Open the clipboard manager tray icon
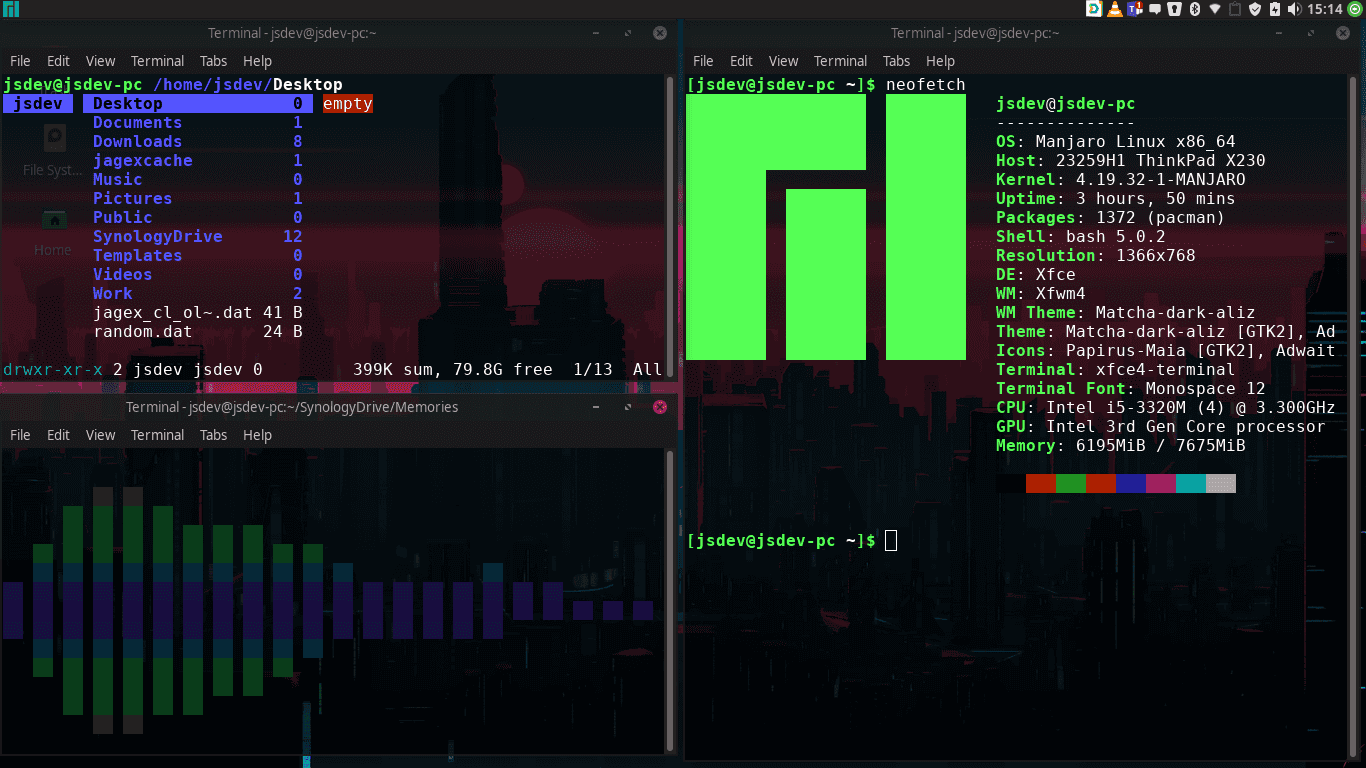Screen dimensions: 1366x768 tap(1234, 9)
